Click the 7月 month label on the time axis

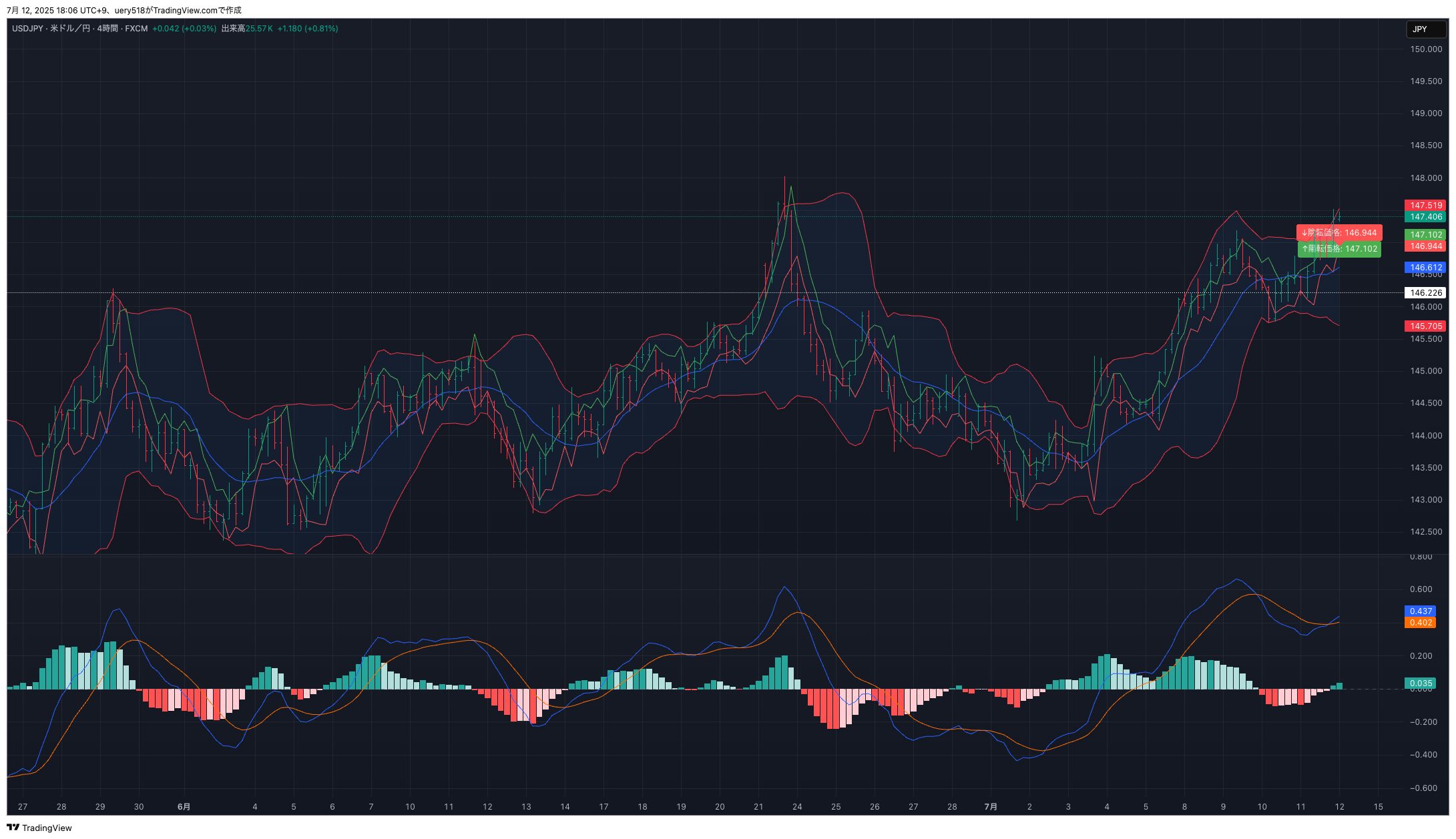(991, 807)
